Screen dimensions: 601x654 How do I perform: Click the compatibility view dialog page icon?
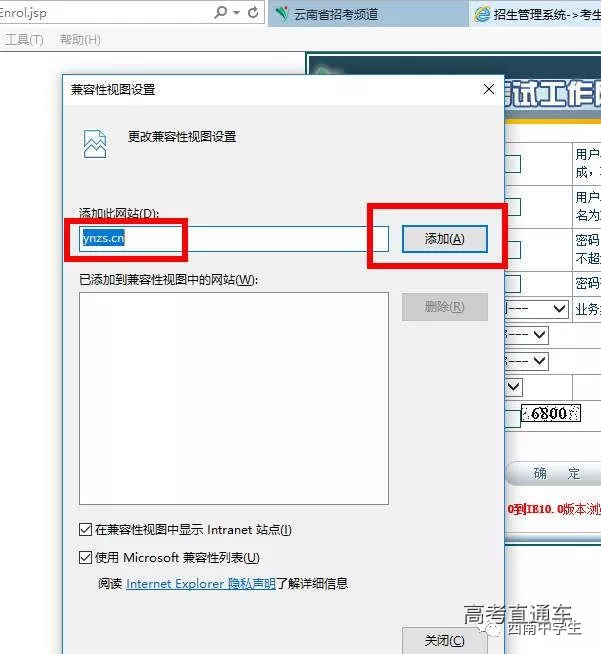pyautogui.click(x=94, y=143)
